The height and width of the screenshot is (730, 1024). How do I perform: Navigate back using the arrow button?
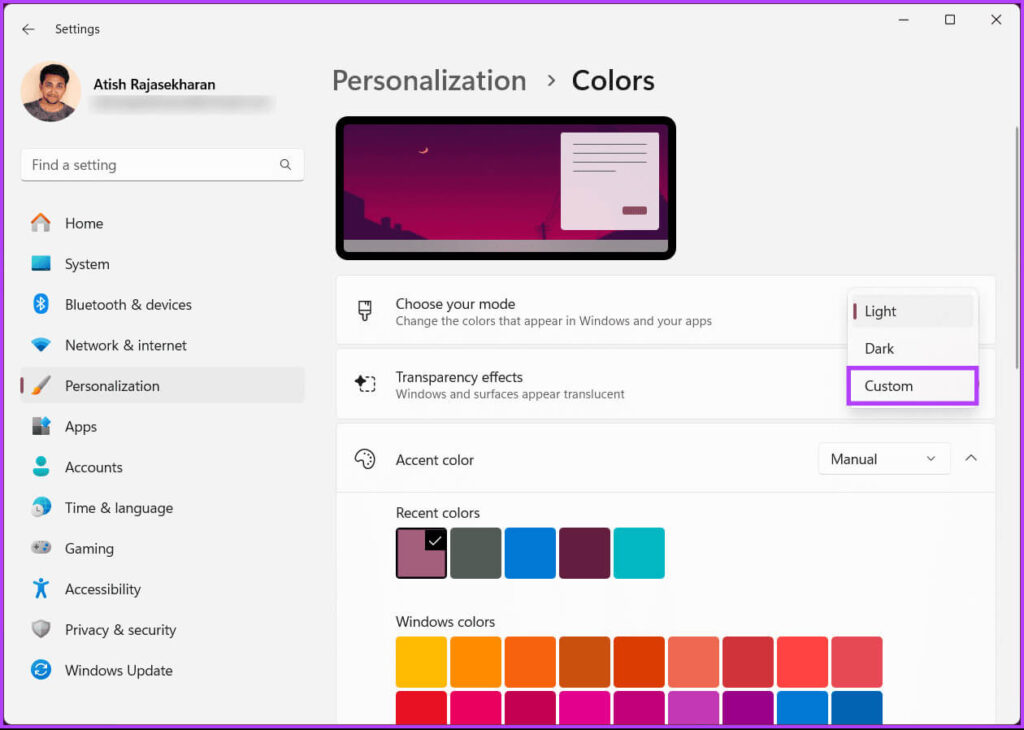(28, 29)
